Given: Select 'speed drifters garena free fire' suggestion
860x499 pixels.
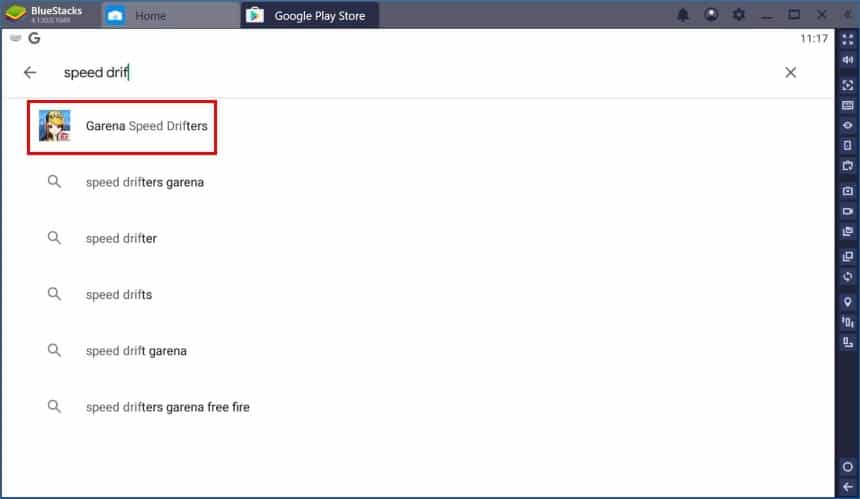Looking at the screenshot, I should click(x=168, y=407).
